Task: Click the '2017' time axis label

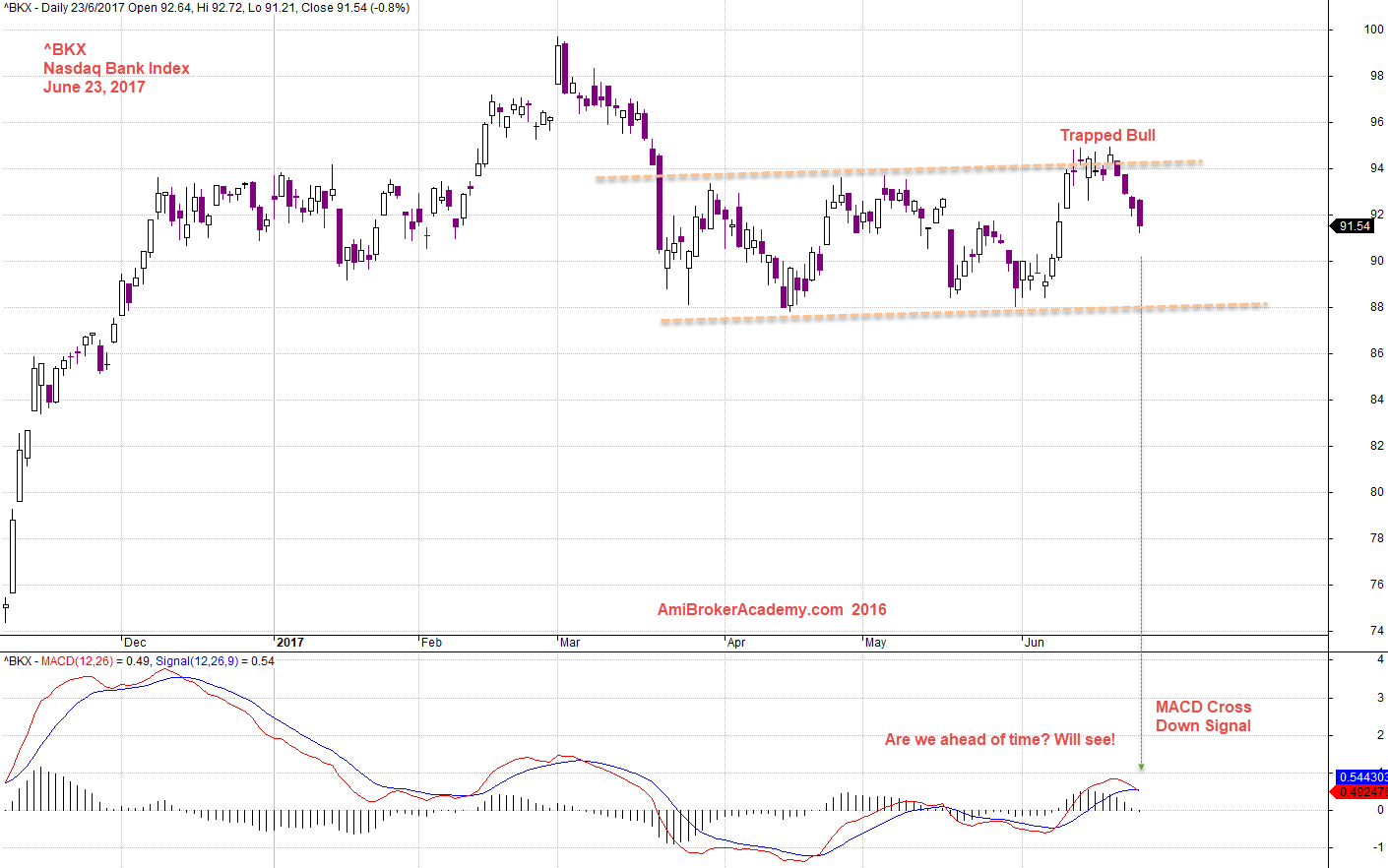Action: point(289,643)
